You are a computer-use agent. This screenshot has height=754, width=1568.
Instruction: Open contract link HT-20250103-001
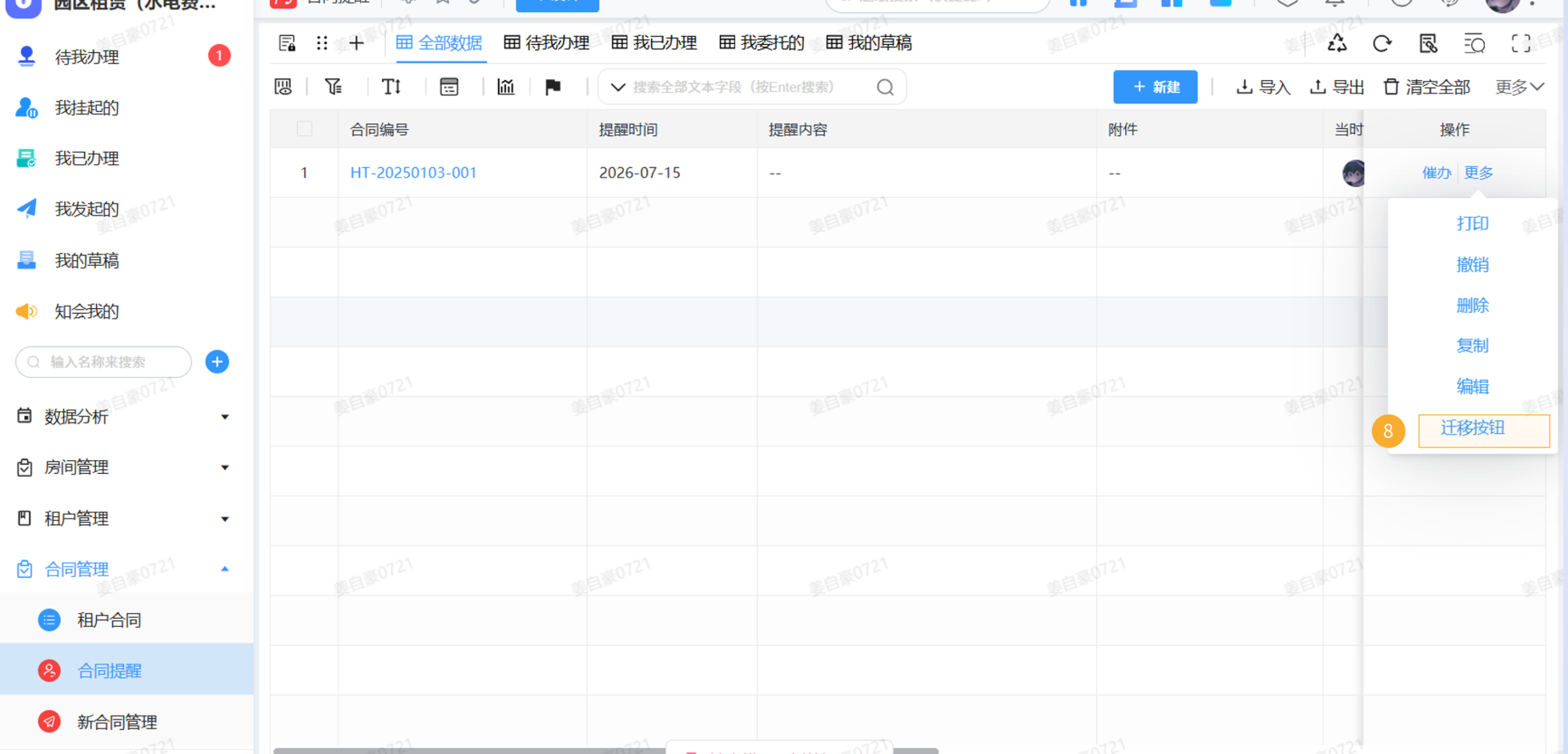pyautogui.click(x=413, y=173)
